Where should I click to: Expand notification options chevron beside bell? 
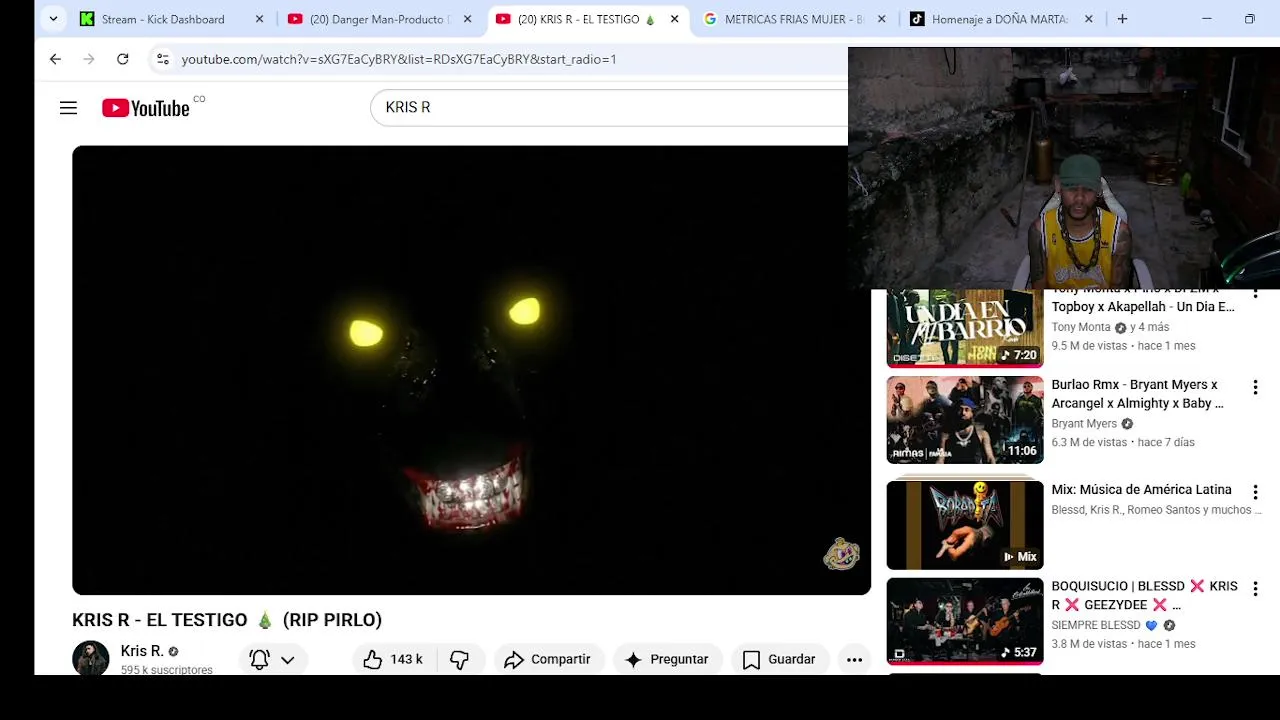coord(287,660)
